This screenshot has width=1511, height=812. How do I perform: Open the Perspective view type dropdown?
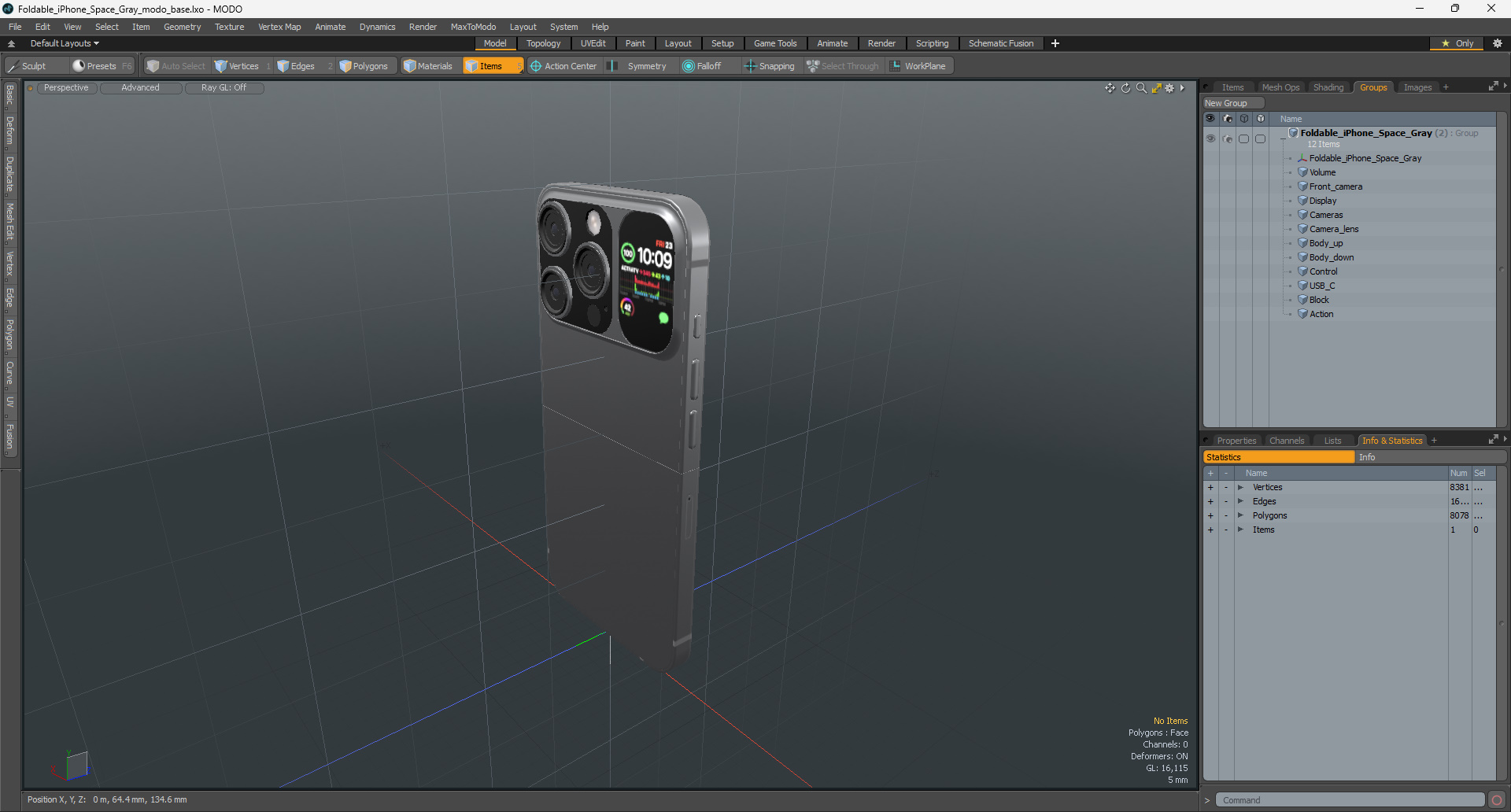66,88
